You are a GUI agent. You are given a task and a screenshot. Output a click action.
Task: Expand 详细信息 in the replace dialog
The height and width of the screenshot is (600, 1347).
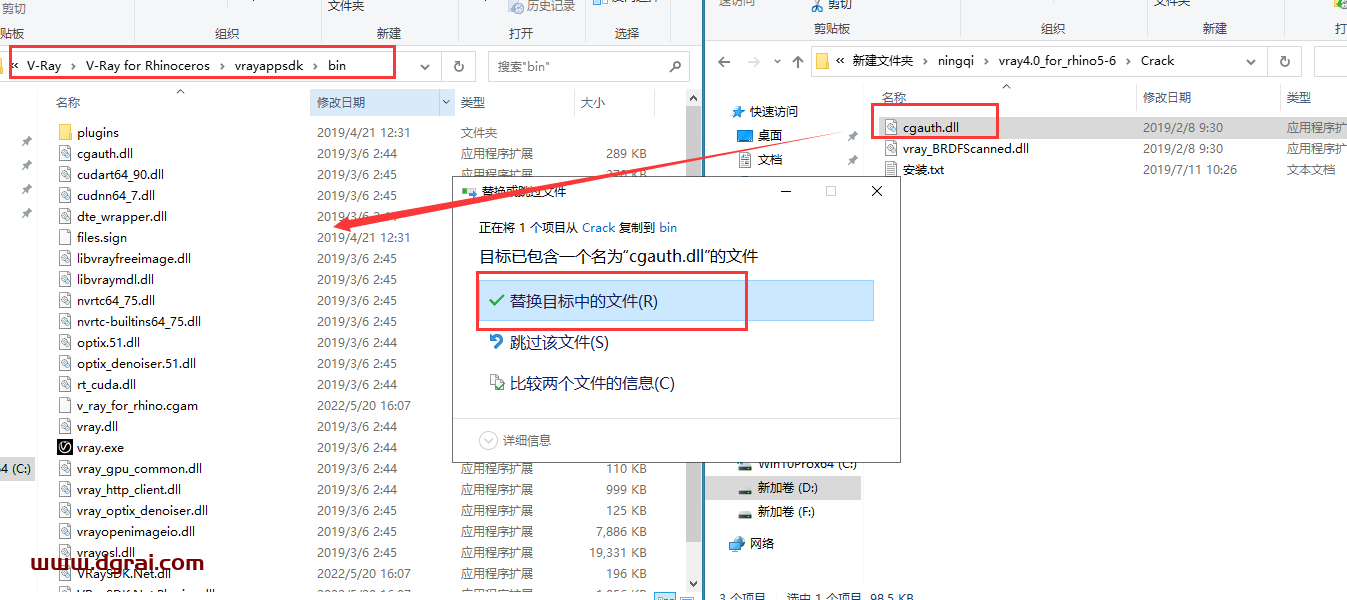[516, 440]
